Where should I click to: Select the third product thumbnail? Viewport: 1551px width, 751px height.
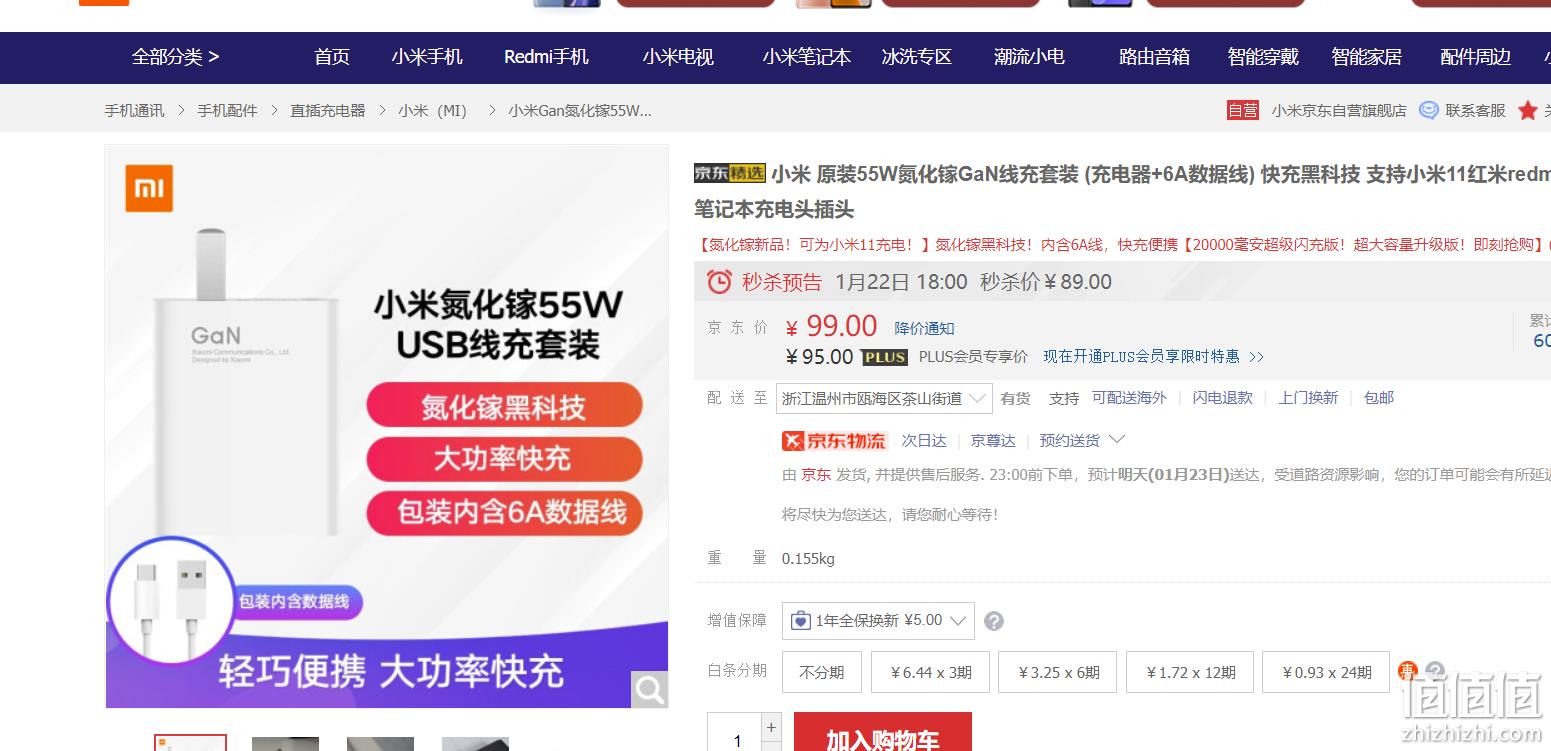[380, 744]
